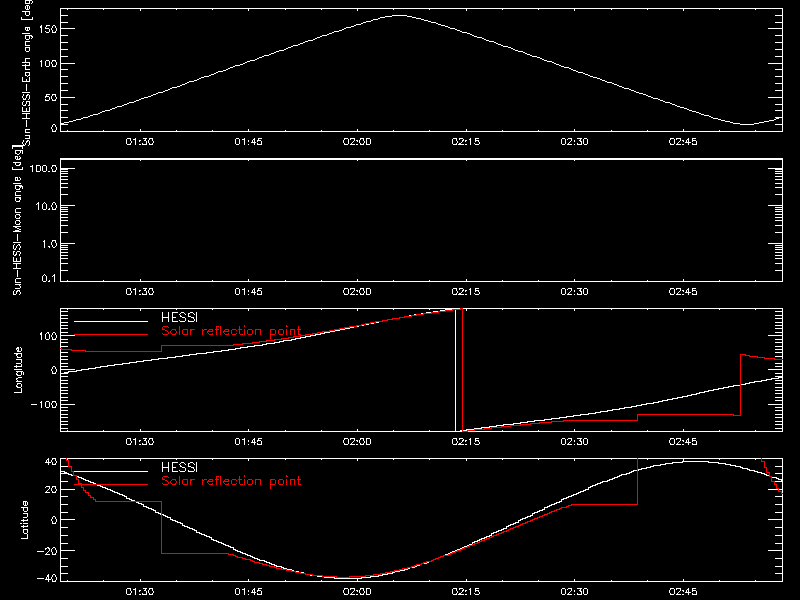This screenshot has height=600, width=800.
Task: Select the HESSI legend label in Latitude plot
Action: [x=179, y=467]
